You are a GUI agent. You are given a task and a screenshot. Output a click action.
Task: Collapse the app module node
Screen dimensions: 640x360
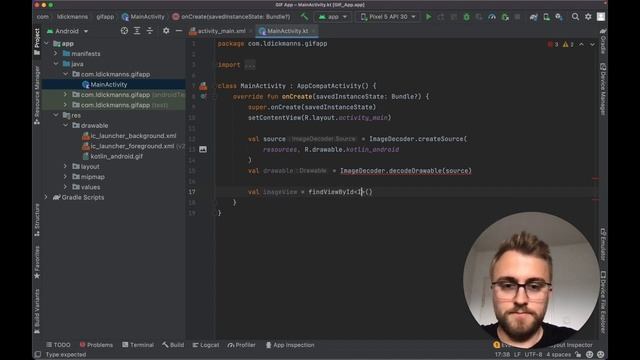47,43
